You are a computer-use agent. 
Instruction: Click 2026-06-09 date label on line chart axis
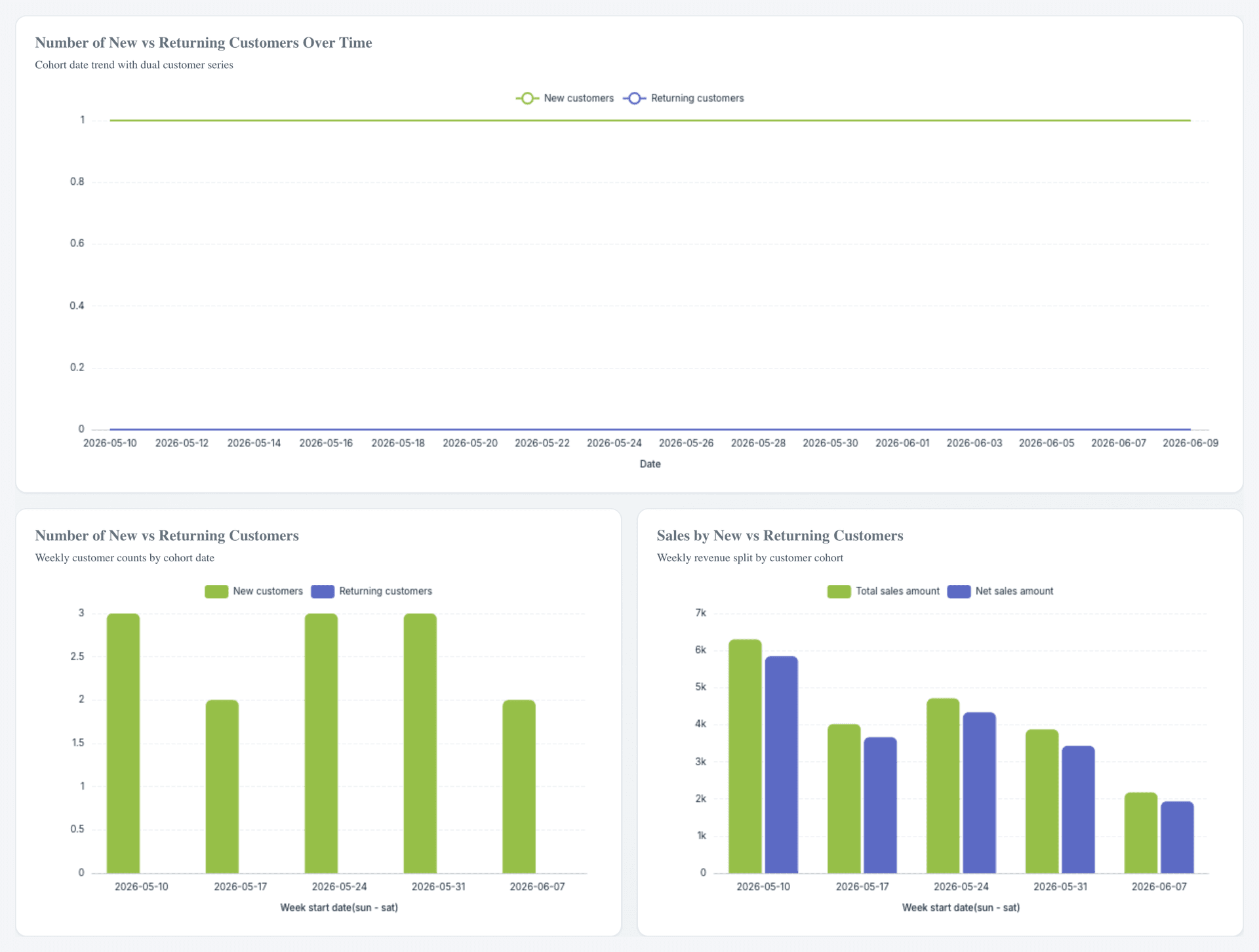(1191, 443)
